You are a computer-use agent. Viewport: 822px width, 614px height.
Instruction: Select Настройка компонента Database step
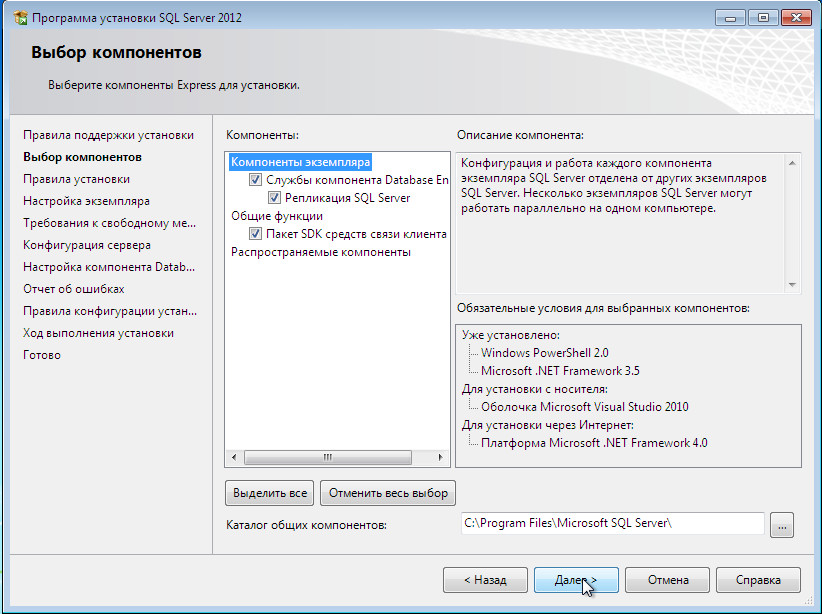coord(109,267)
